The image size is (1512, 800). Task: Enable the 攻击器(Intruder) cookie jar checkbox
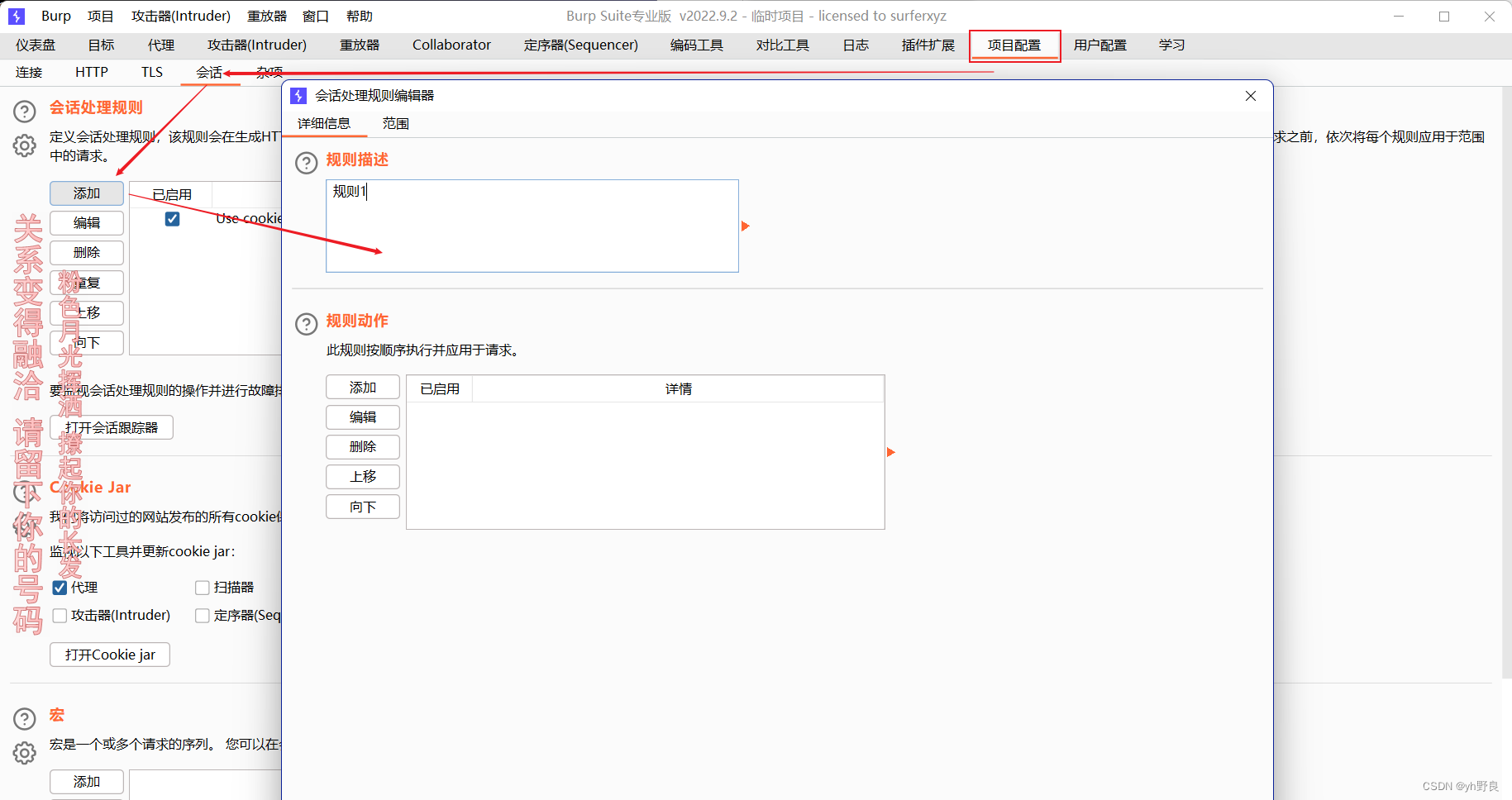point(60,616)
